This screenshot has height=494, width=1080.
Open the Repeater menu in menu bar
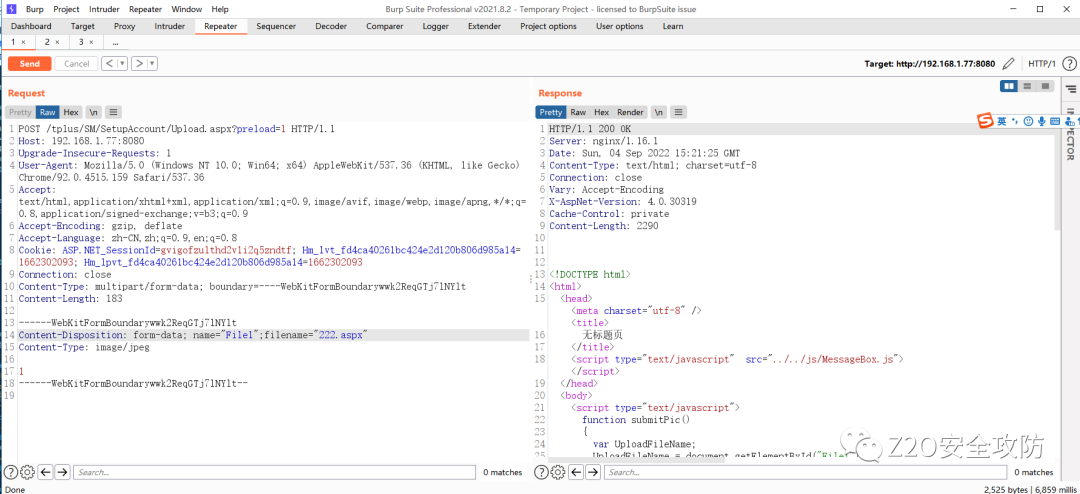[x=145, y=9]
